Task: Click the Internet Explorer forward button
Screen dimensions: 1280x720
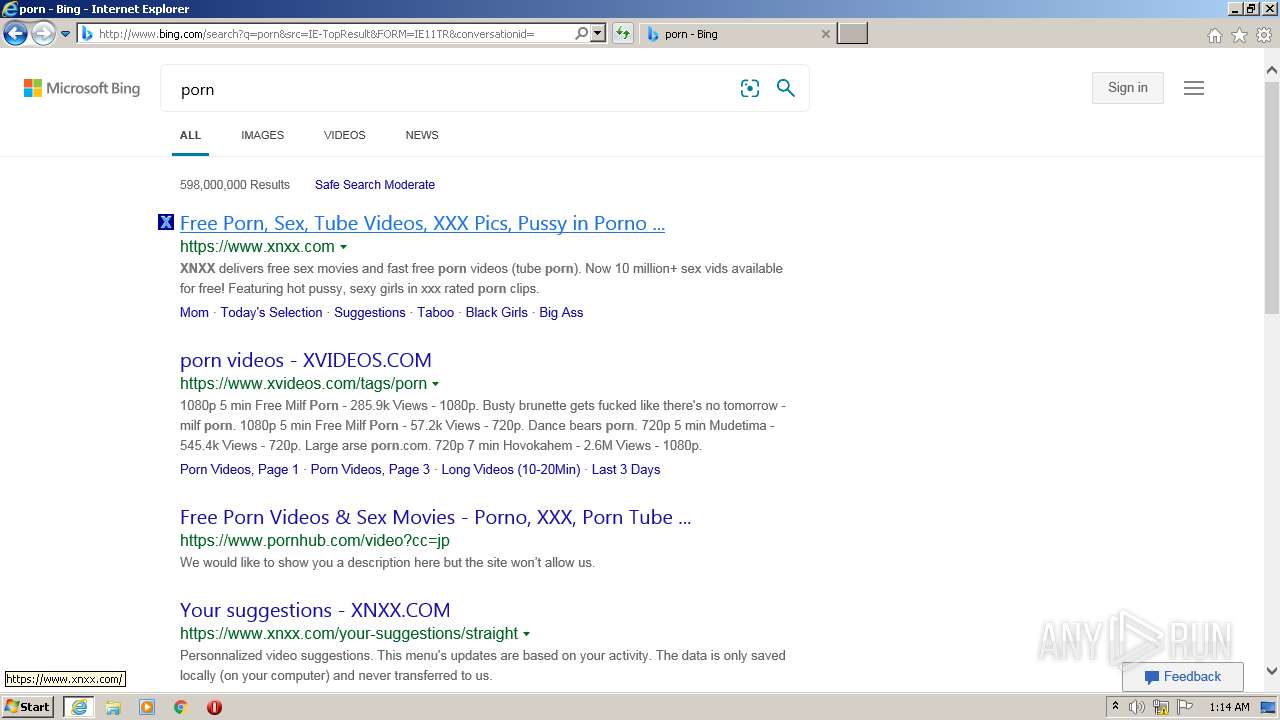Action: [x=43, y=34]
